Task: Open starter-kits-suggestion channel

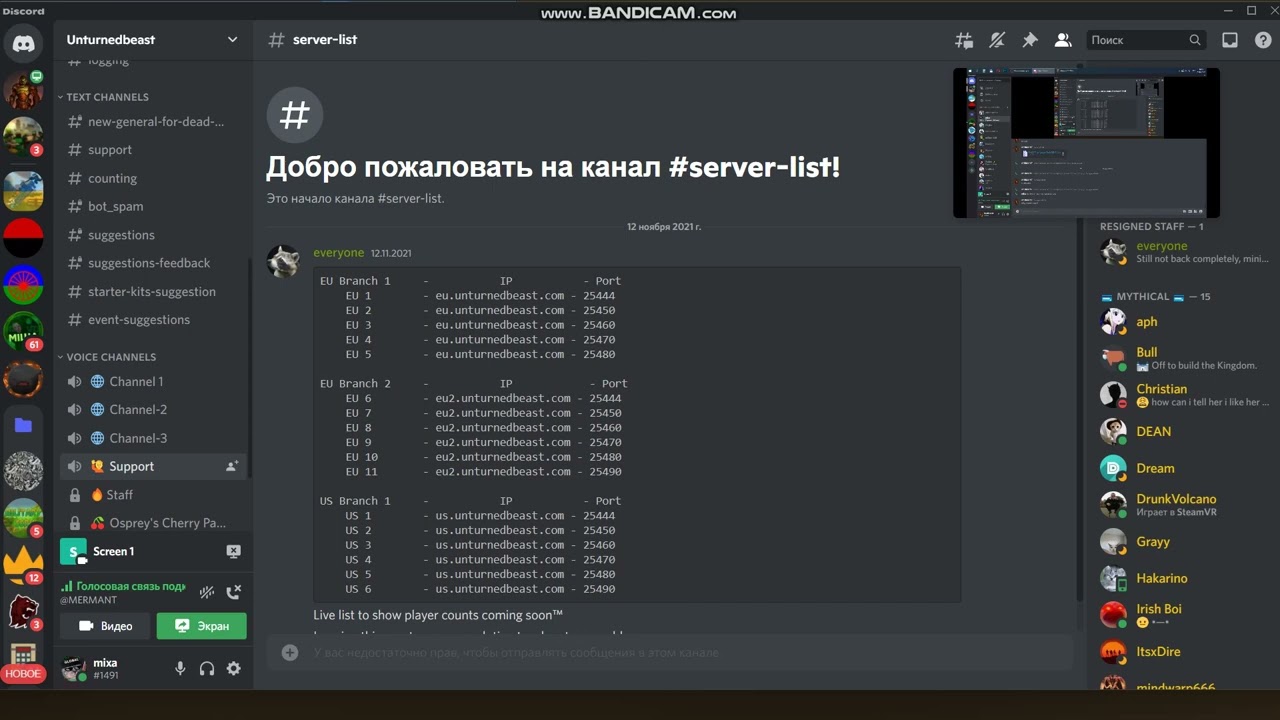Action: [x=153, y=291]
